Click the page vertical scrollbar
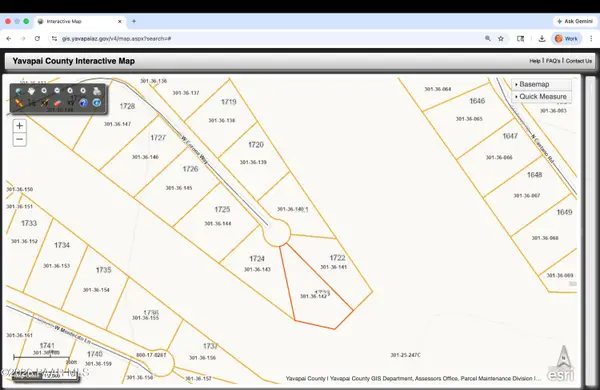 pos(591,230)
